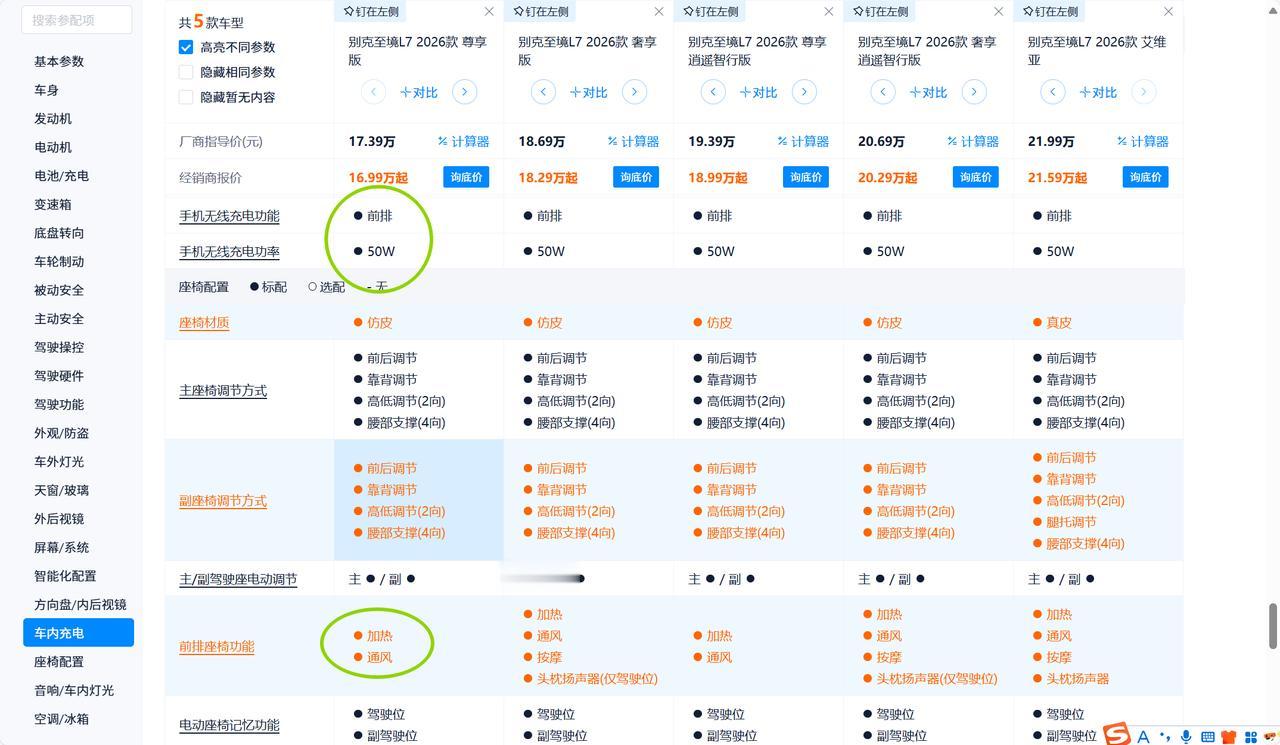Click the previous-model arrow in the 19.39万 column
The width and height of the screenshot is (1280, 745).
point(713,92)
